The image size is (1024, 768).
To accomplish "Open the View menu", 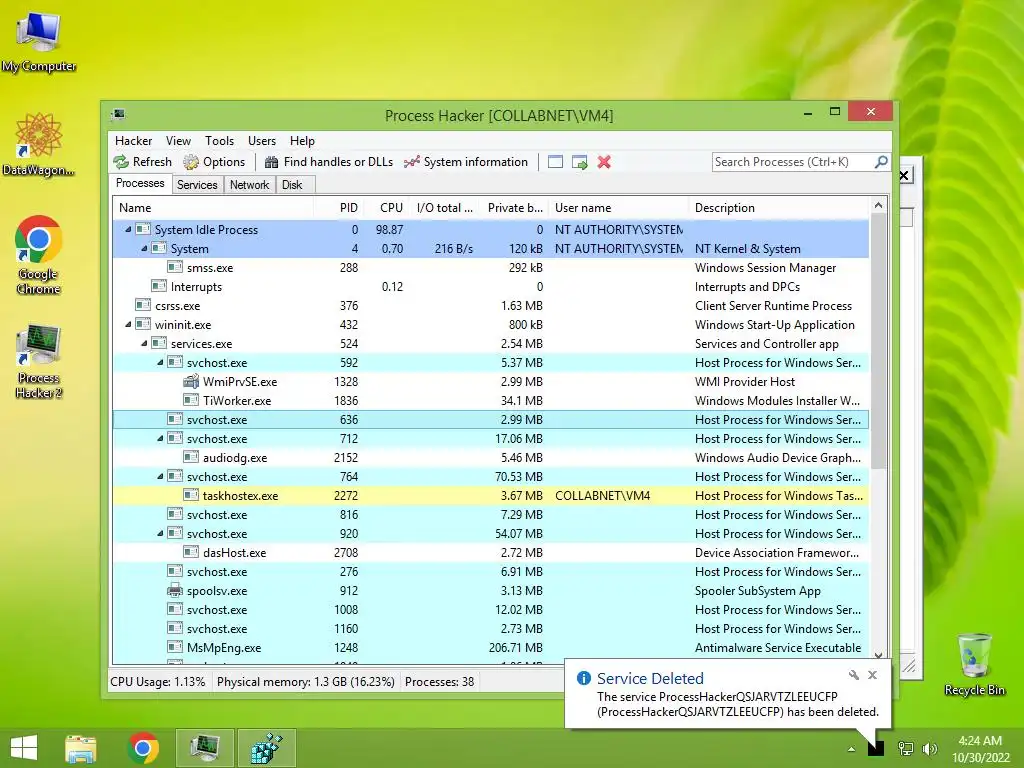I will pos(178,140).
